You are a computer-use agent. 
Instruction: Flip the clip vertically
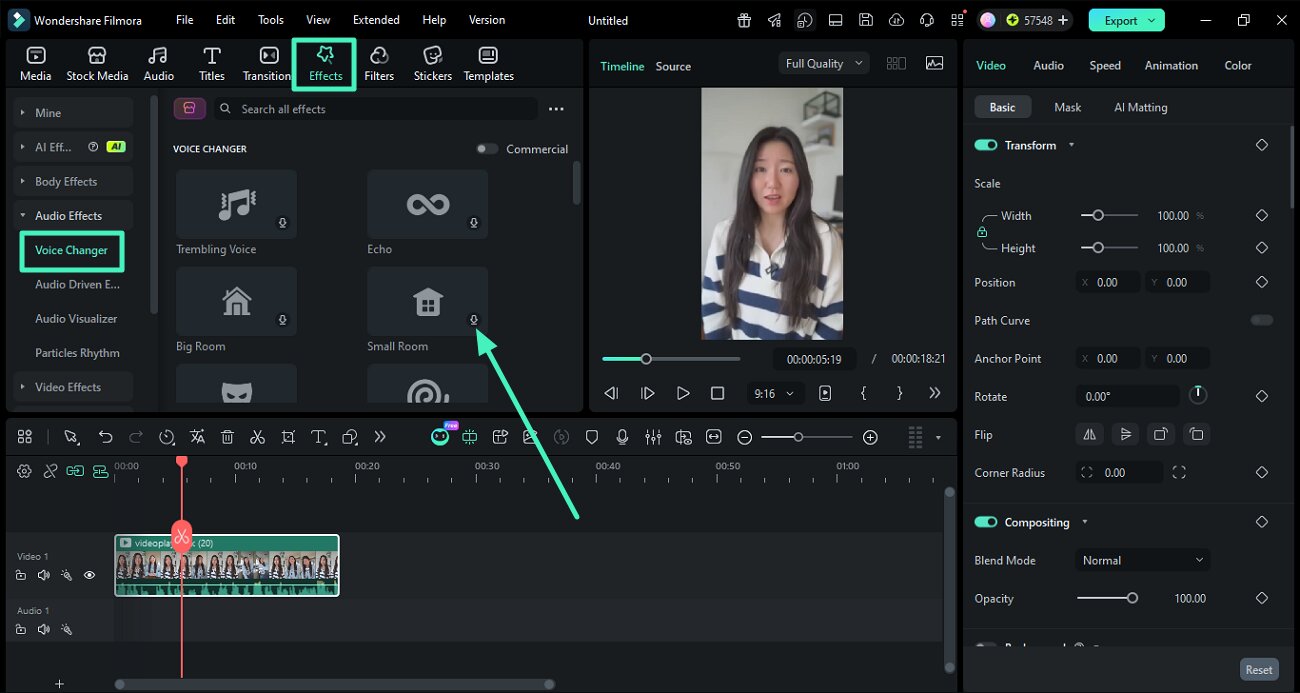pos(1126,434)
